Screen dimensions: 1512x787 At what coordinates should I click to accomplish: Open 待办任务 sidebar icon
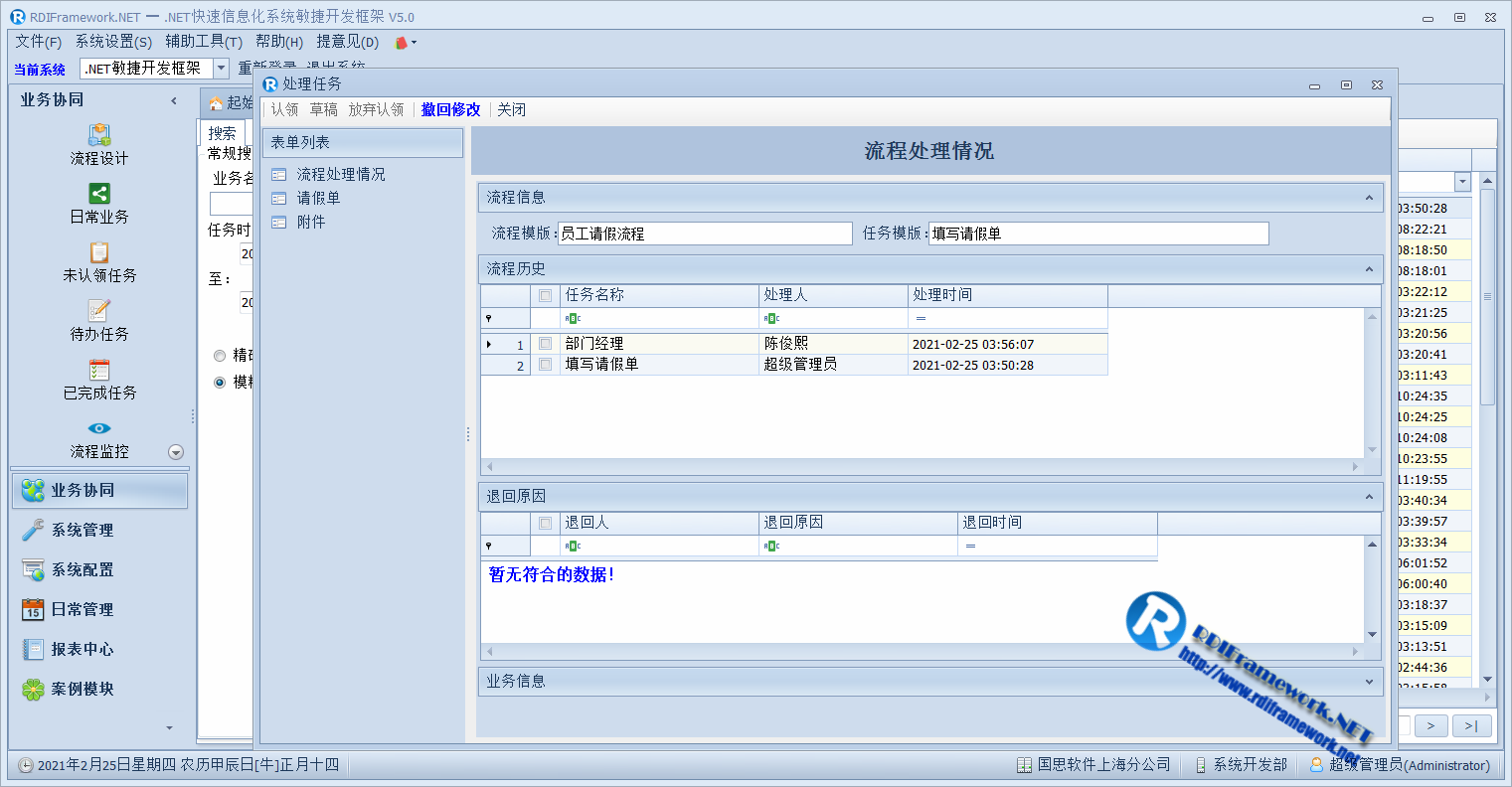[x=99, y=321]
